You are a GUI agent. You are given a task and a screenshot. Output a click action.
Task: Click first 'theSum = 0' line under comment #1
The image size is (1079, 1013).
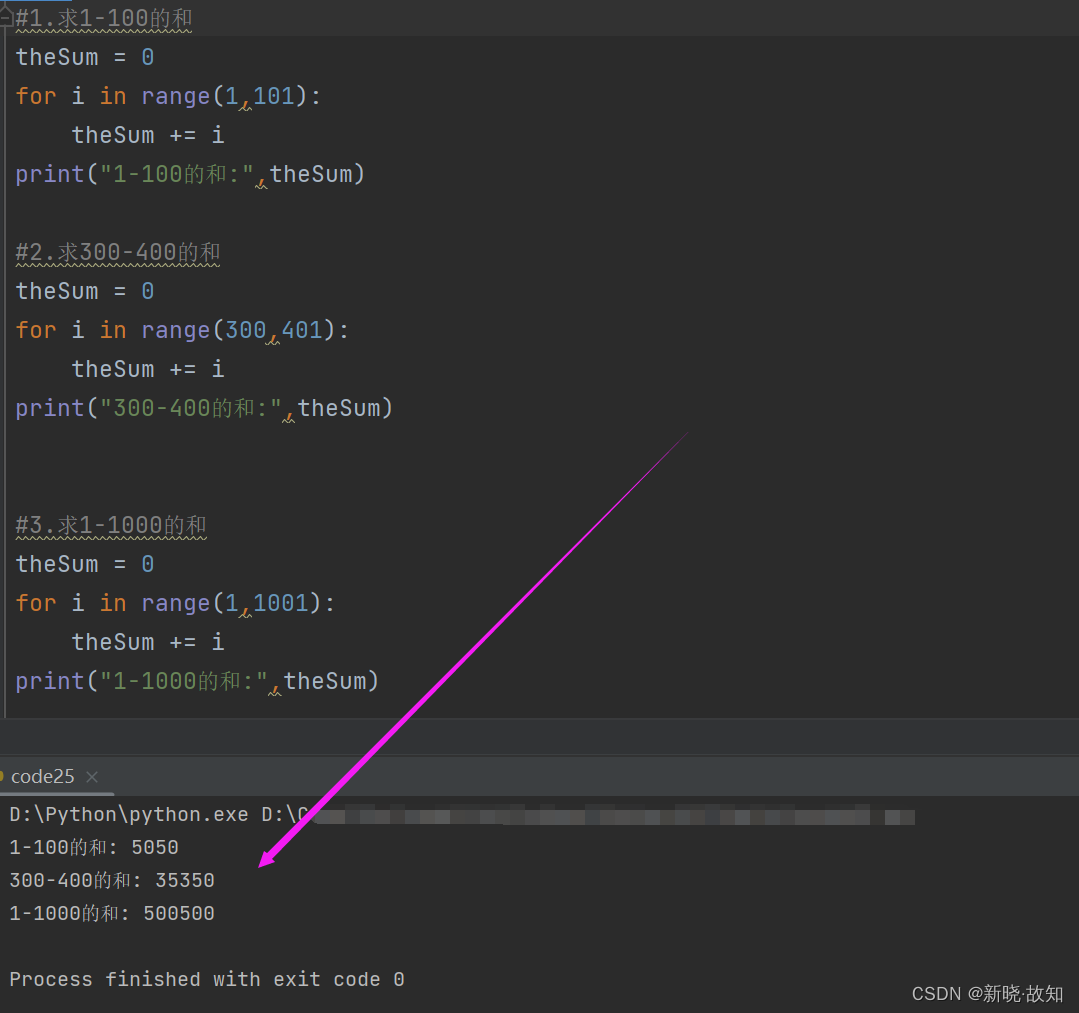coord(85,57)
